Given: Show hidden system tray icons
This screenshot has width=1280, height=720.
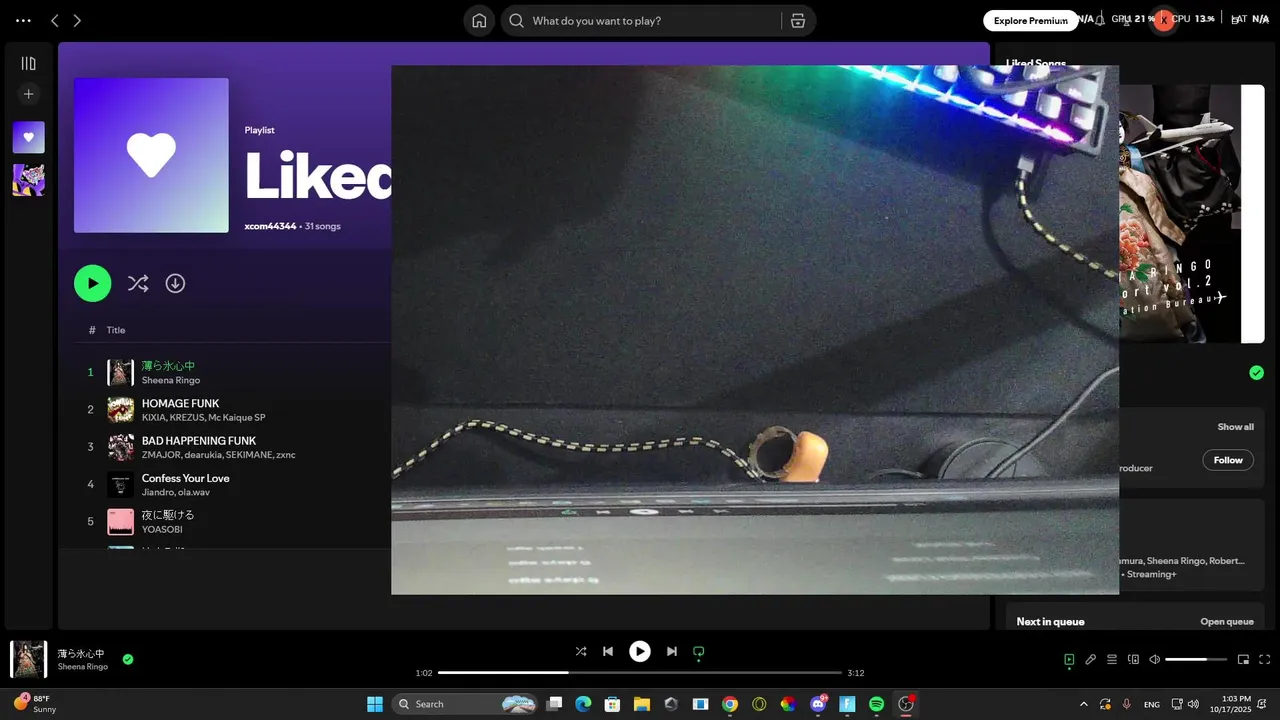Looking at the screenshot, I should [x=1084, y=704].
